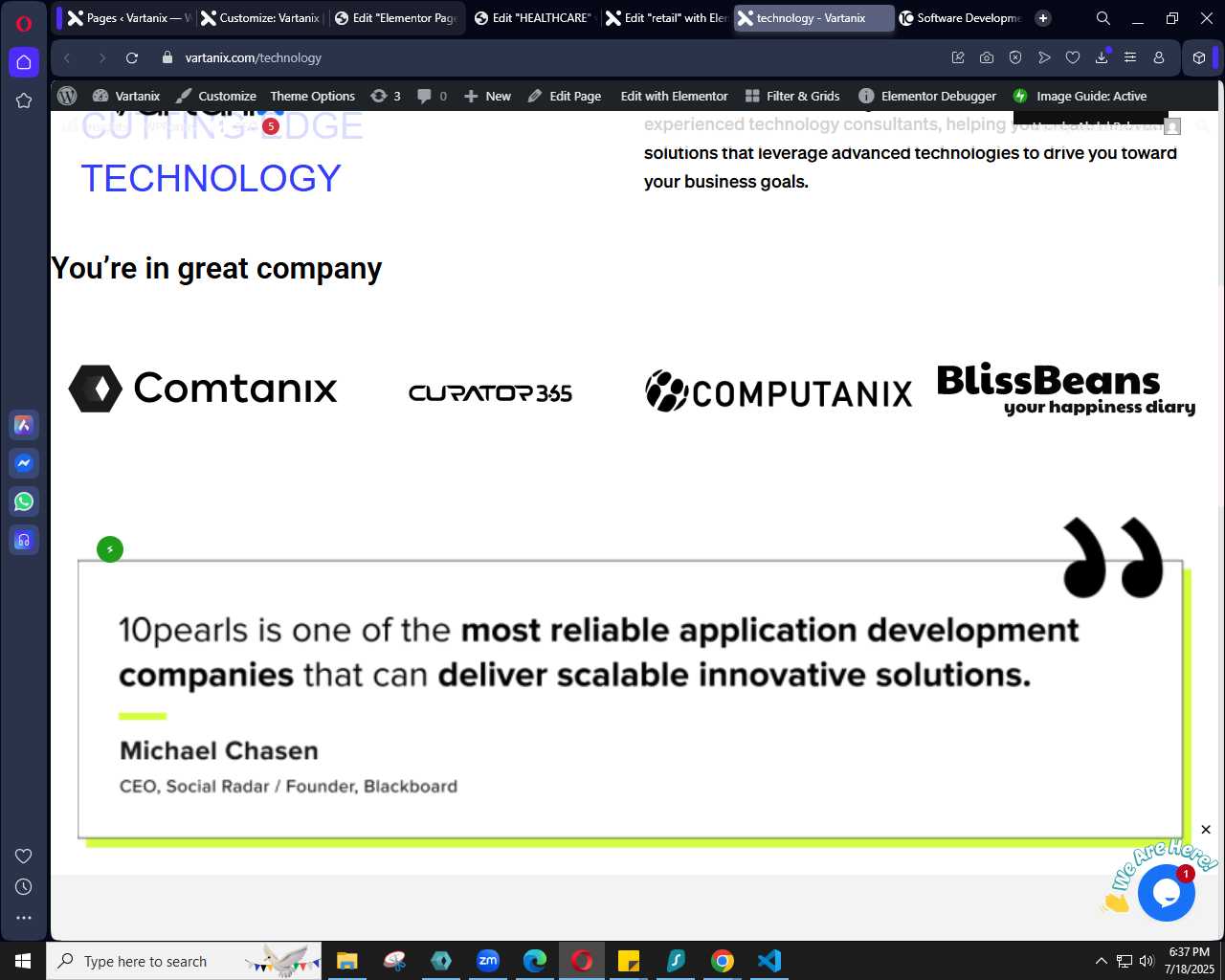The image size is (1225, 980).
Task: Go back to previous page
Action: tap(67, 57)
